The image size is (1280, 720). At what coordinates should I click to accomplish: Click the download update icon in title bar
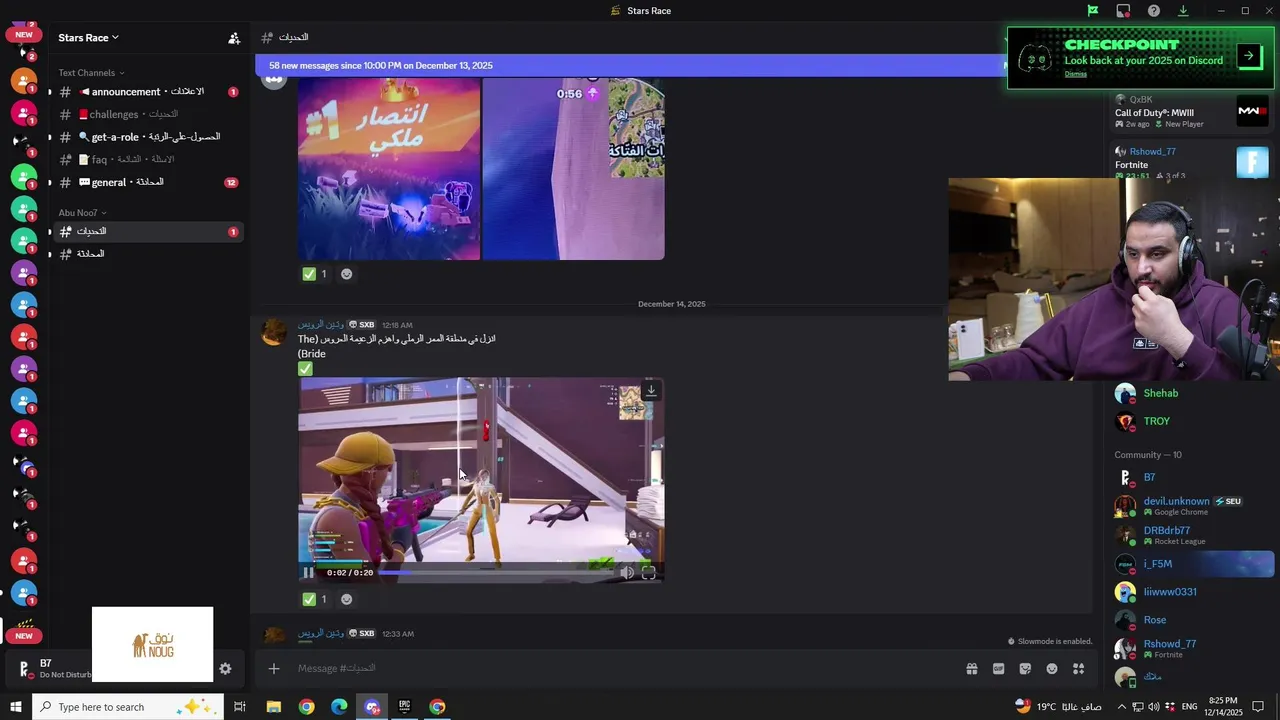(x=1183, y=11)
